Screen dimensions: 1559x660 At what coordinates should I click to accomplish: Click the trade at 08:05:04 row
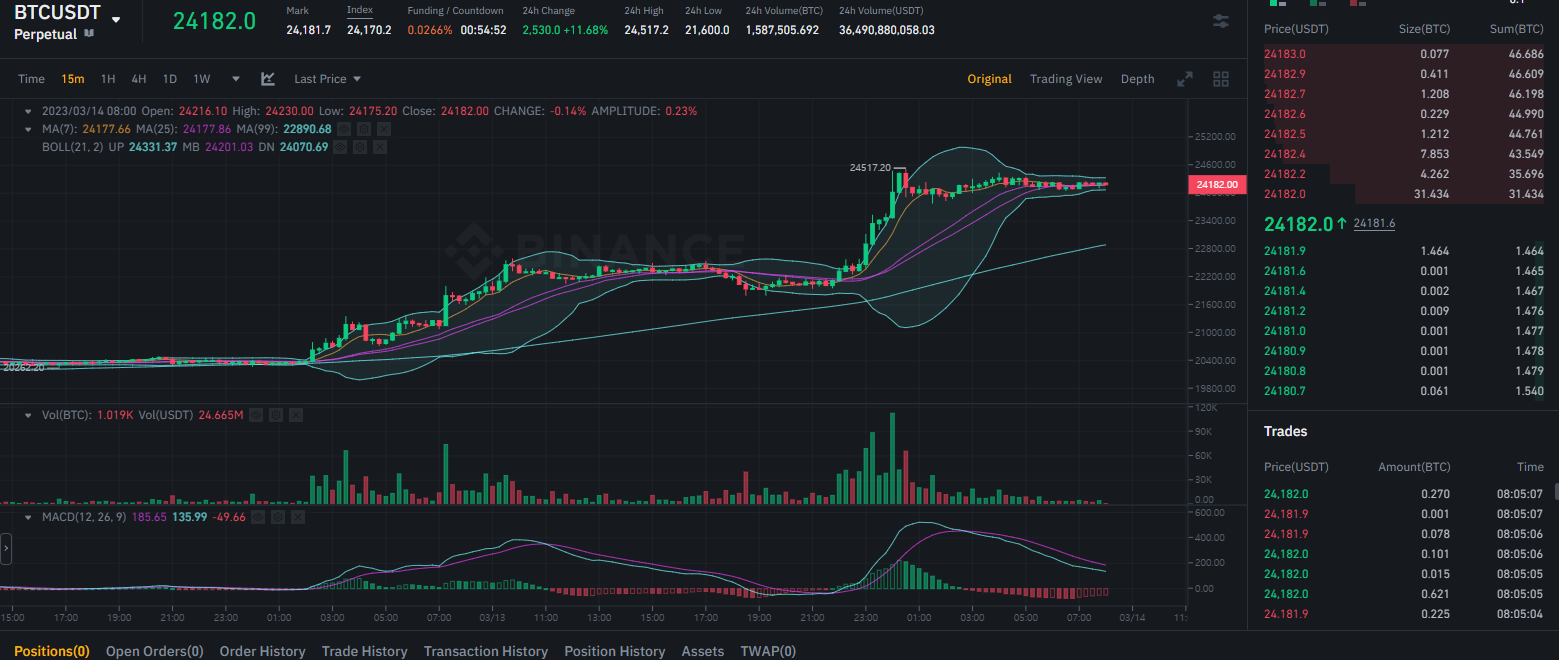click(x=1403, y=614)
